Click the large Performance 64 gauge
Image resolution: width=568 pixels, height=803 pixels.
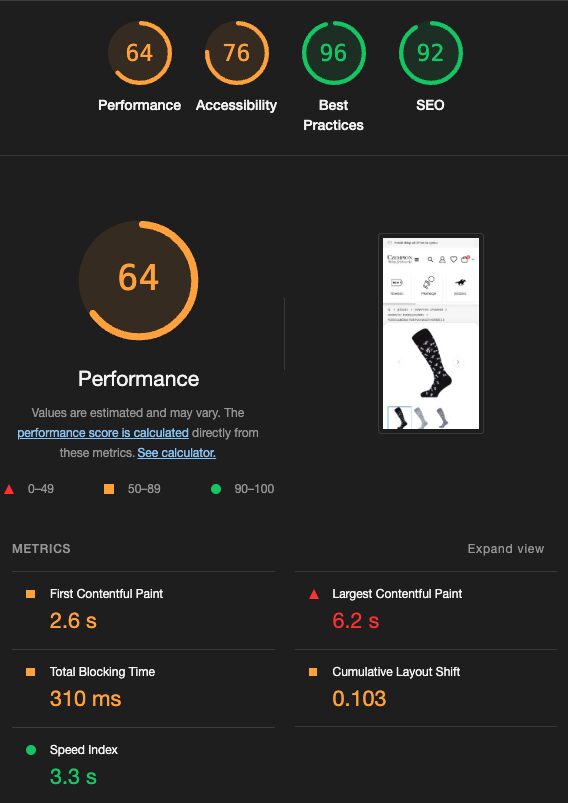[x=139, y=280]
